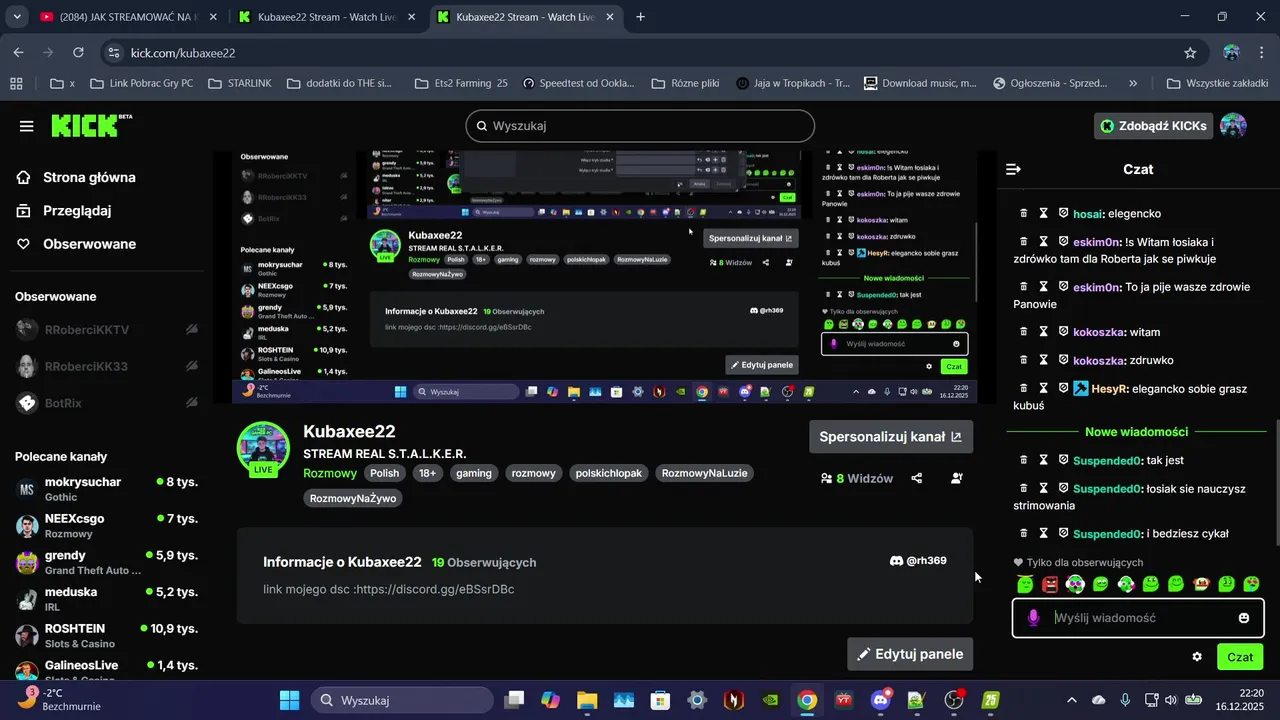Select the RozmowyNaŻywo tag
Screen dimensions: 1280x720
[x=353, y=498]
